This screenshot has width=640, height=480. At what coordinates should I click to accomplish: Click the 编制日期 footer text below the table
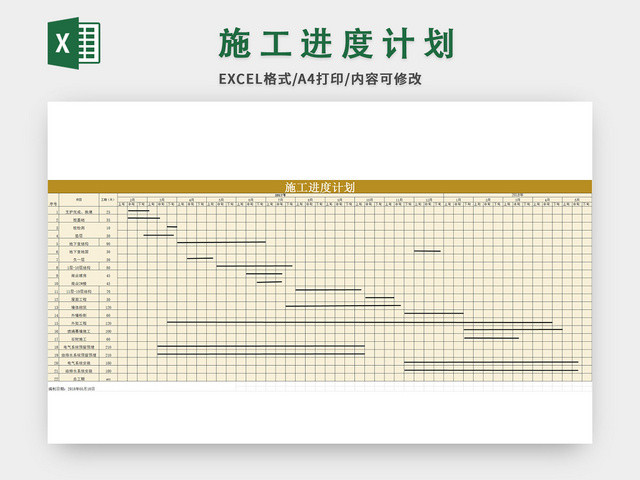pyautogui.click(x=72, y=389)
